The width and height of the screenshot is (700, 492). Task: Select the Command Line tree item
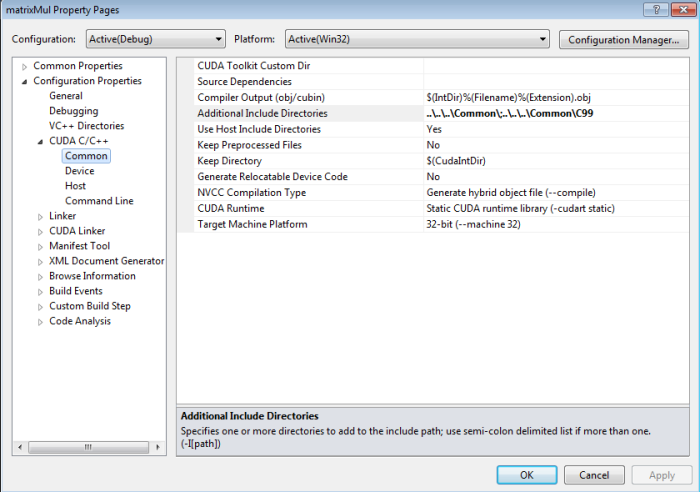click(98, 201)
